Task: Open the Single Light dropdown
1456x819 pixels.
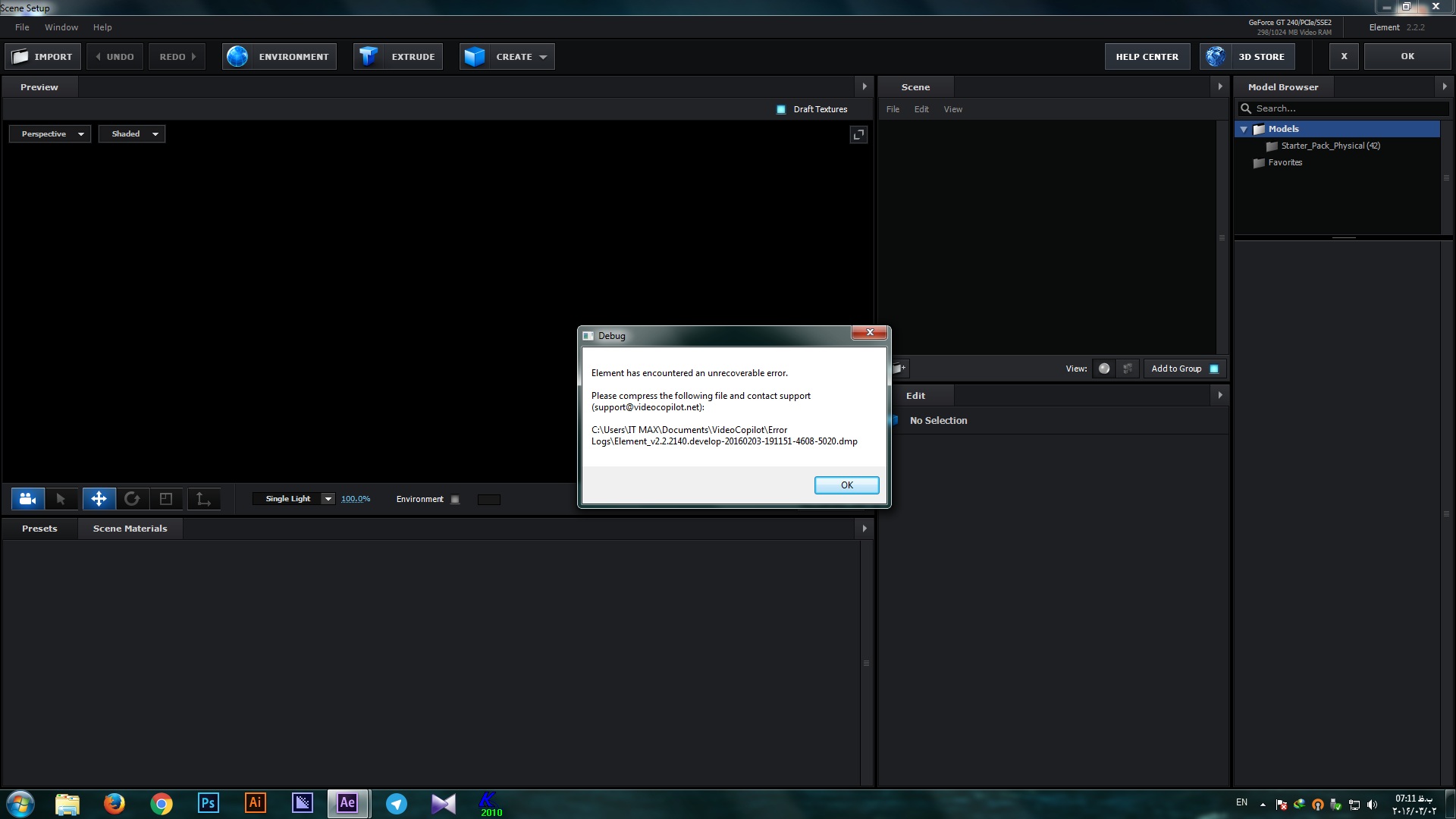Action: tap(293, 499)
